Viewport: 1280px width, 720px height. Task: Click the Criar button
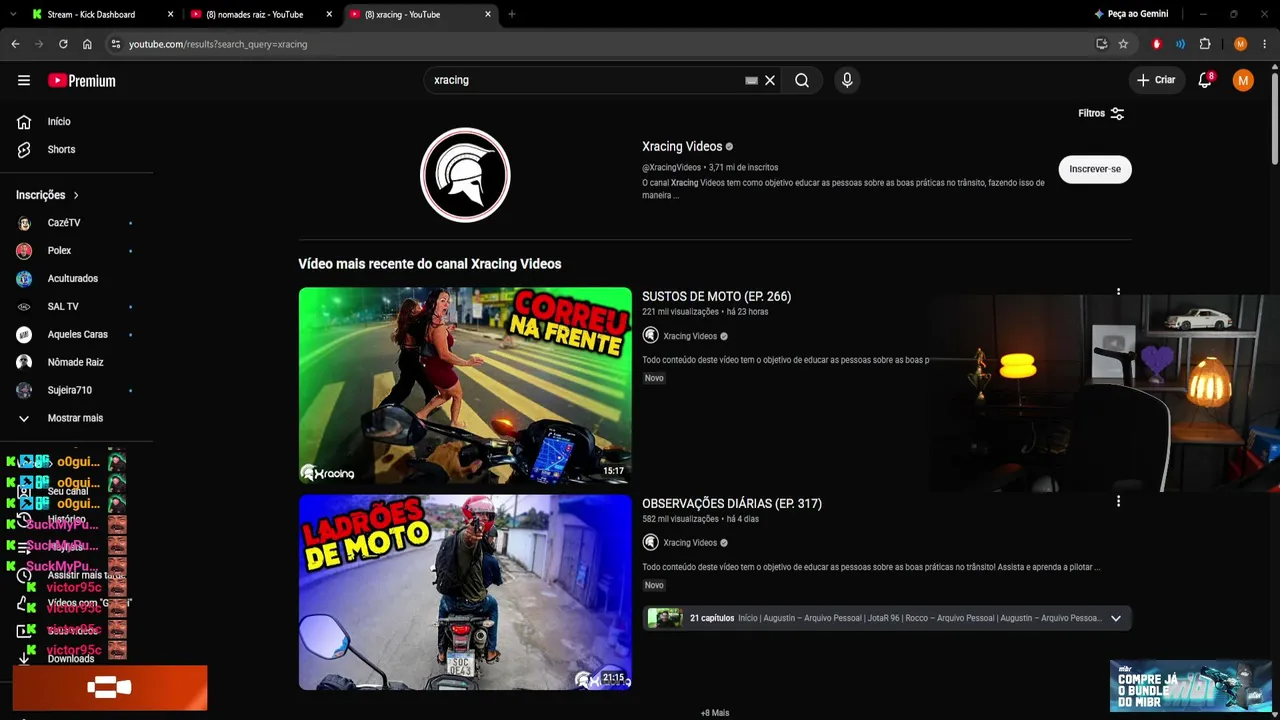[1157, 81]
